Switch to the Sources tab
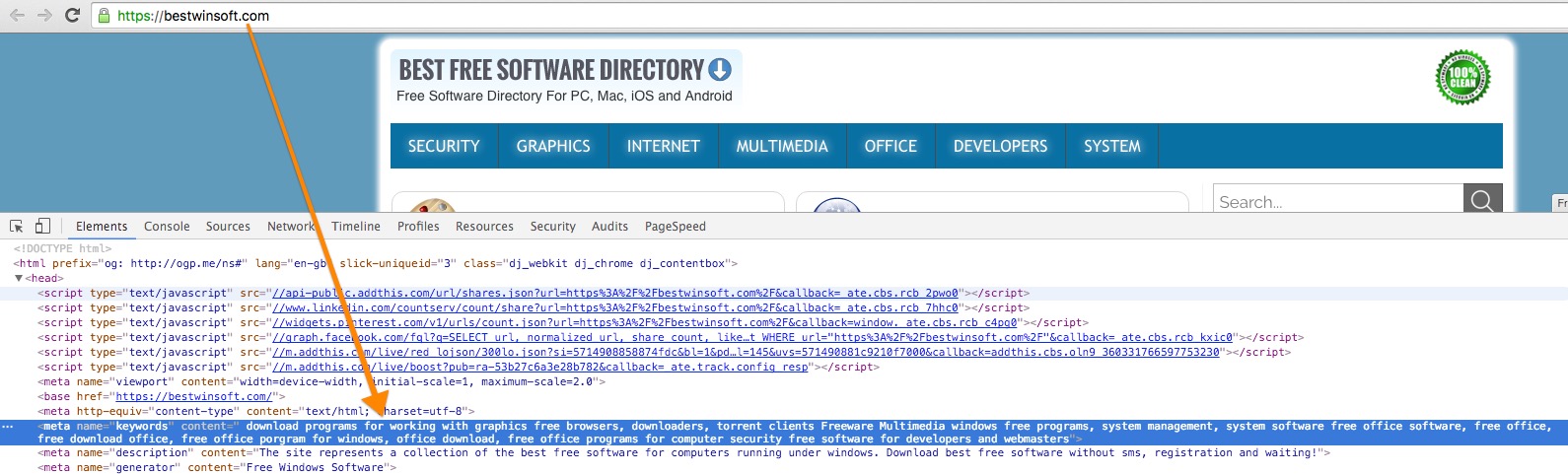This screenshot has height=474, width=1568. click(x=228, y=227)
